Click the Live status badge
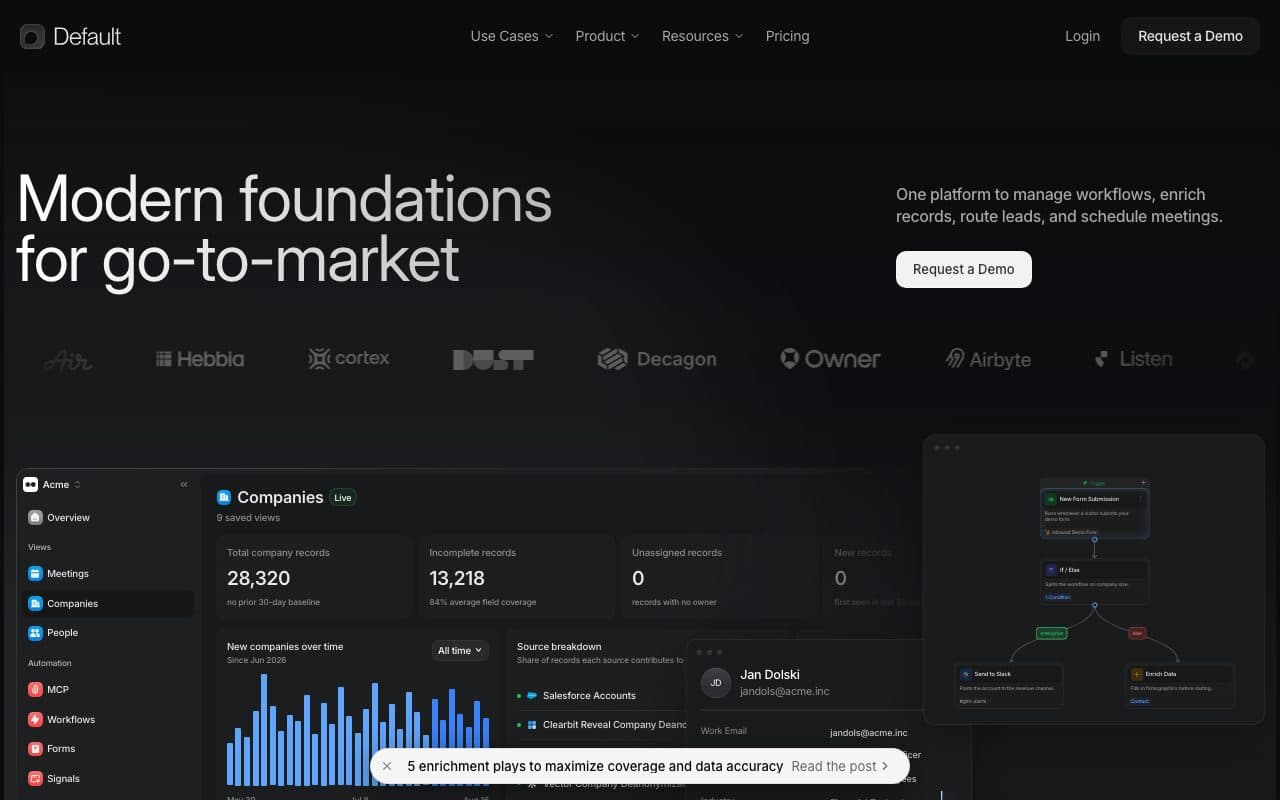This screenshot has width=1280, height=800. [343, 497]
